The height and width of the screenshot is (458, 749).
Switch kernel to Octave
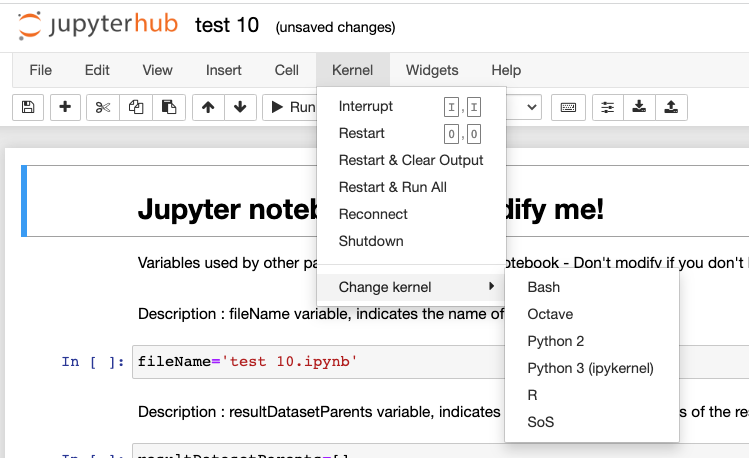[592, 314]
